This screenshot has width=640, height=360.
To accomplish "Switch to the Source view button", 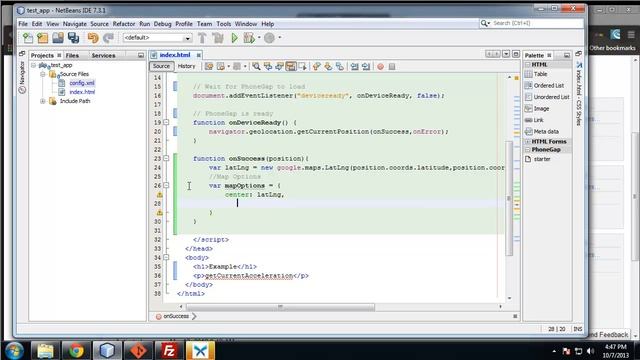I will pyautogui.click(x=162, y=66).
